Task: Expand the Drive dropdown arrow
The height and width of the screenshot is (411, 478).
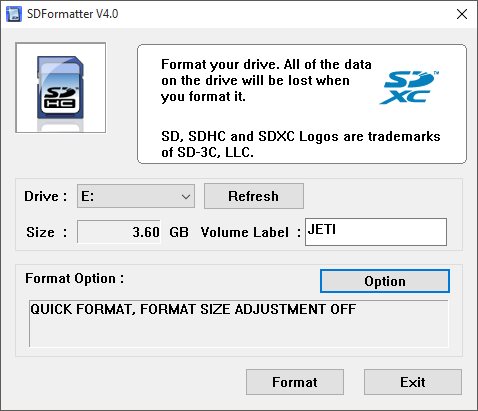Action: (186, 196)
